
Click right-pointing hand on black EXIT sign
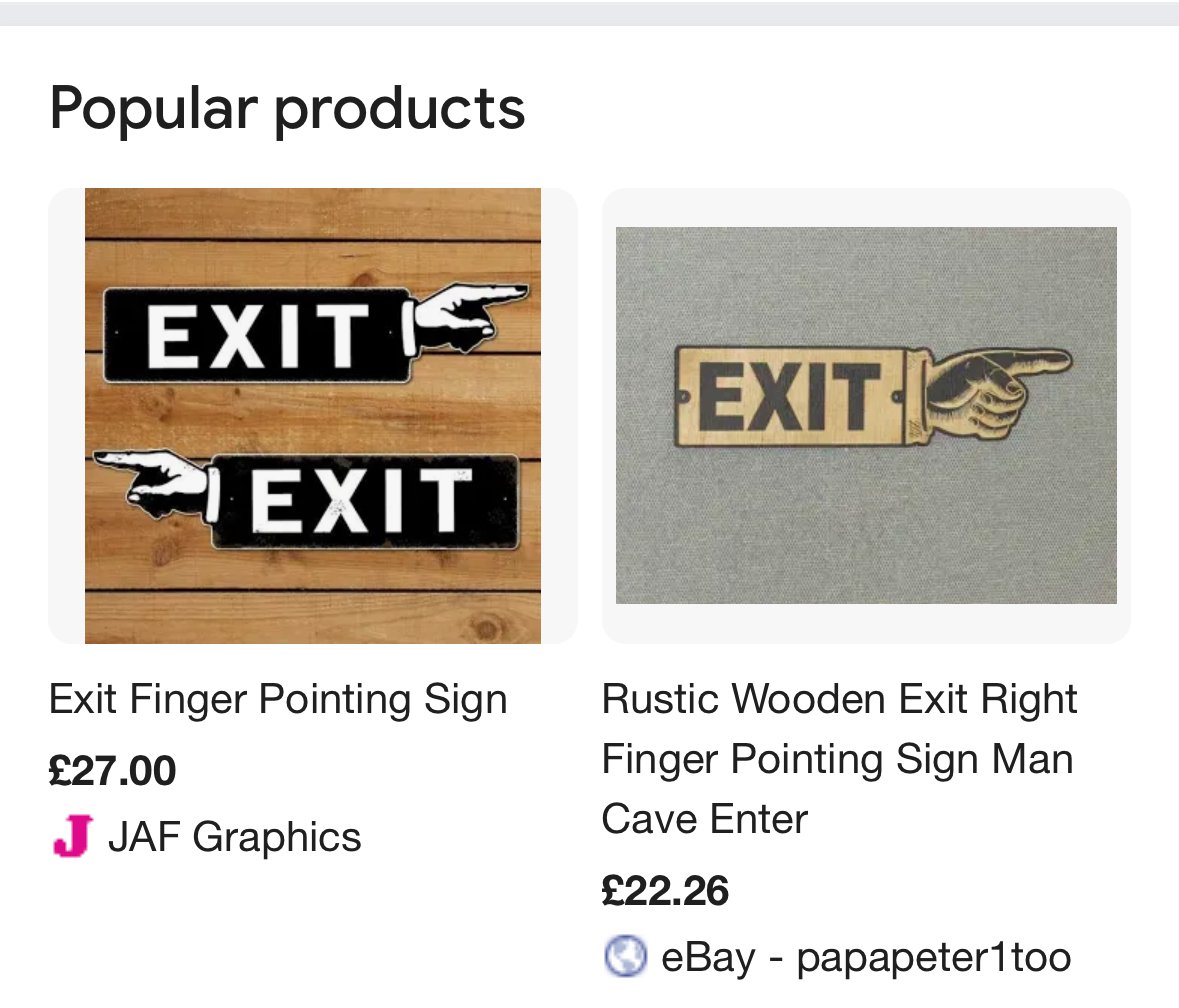point(465,316)
